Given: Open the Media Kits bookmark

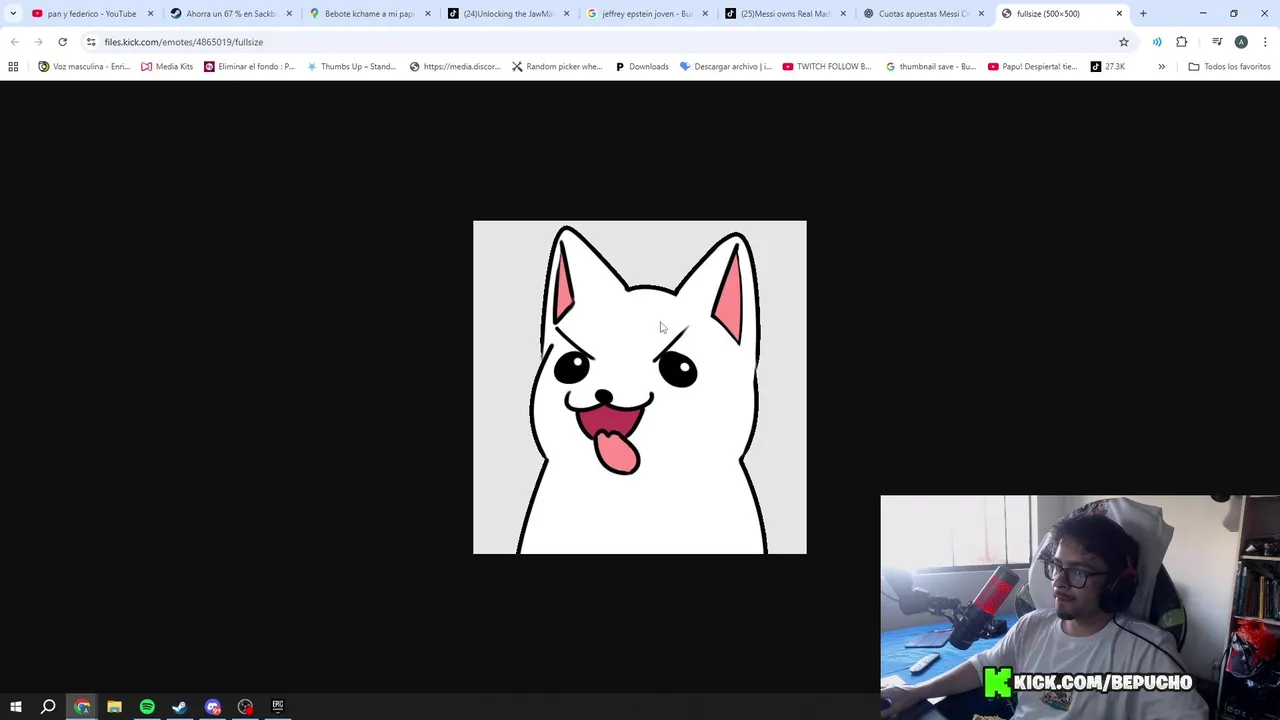Looking at the screenshot, I should (167, 66).
